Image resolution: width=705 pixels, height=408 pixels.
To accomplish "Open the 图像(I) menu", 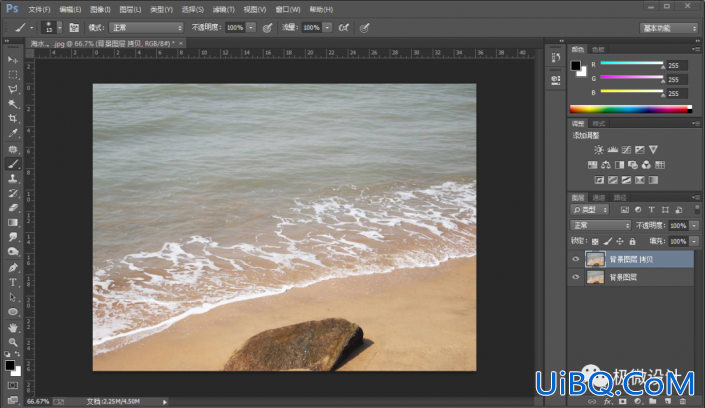I will [x=100, y=9].
